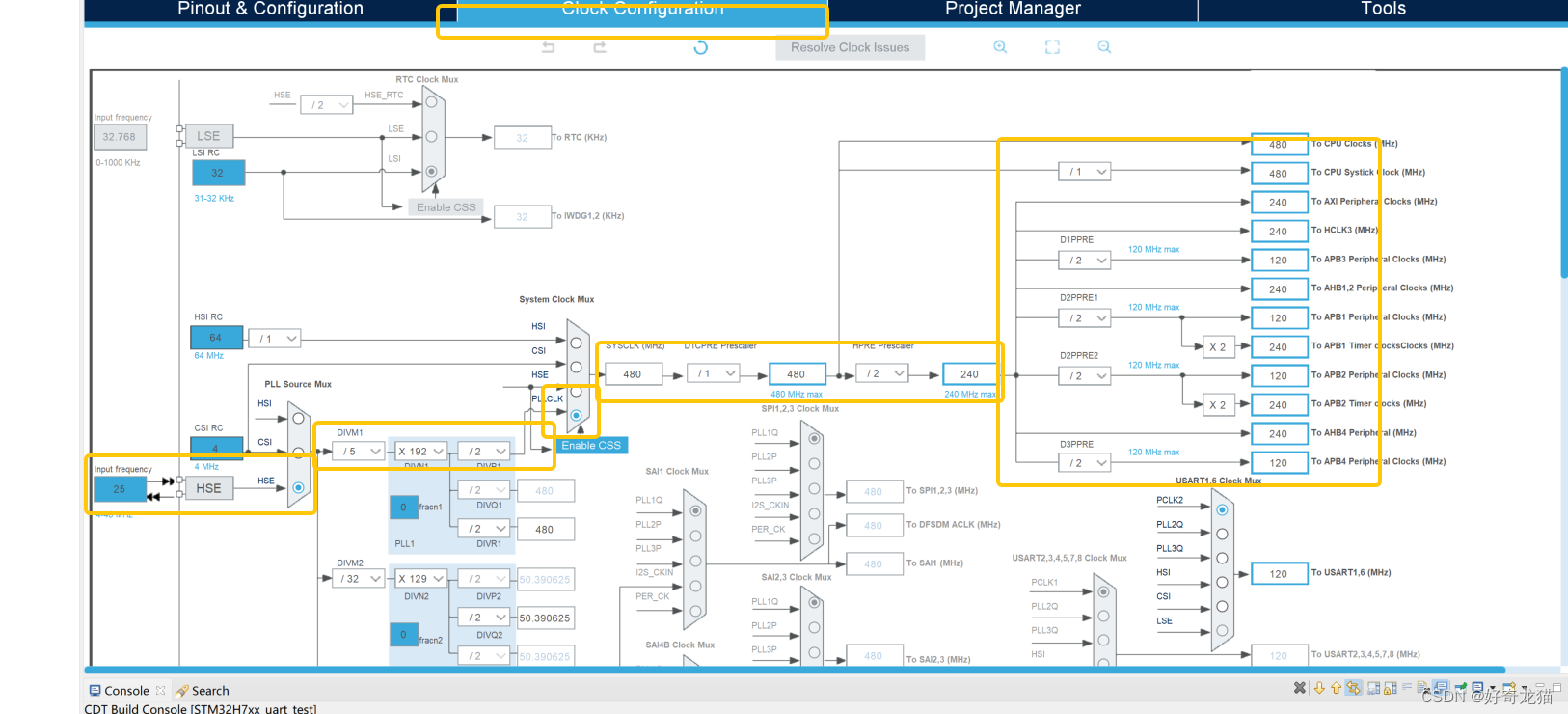The width and height of the screenshot is (1568, 714).
Task: Click the redo arrow icon
Action: point(600,47)
